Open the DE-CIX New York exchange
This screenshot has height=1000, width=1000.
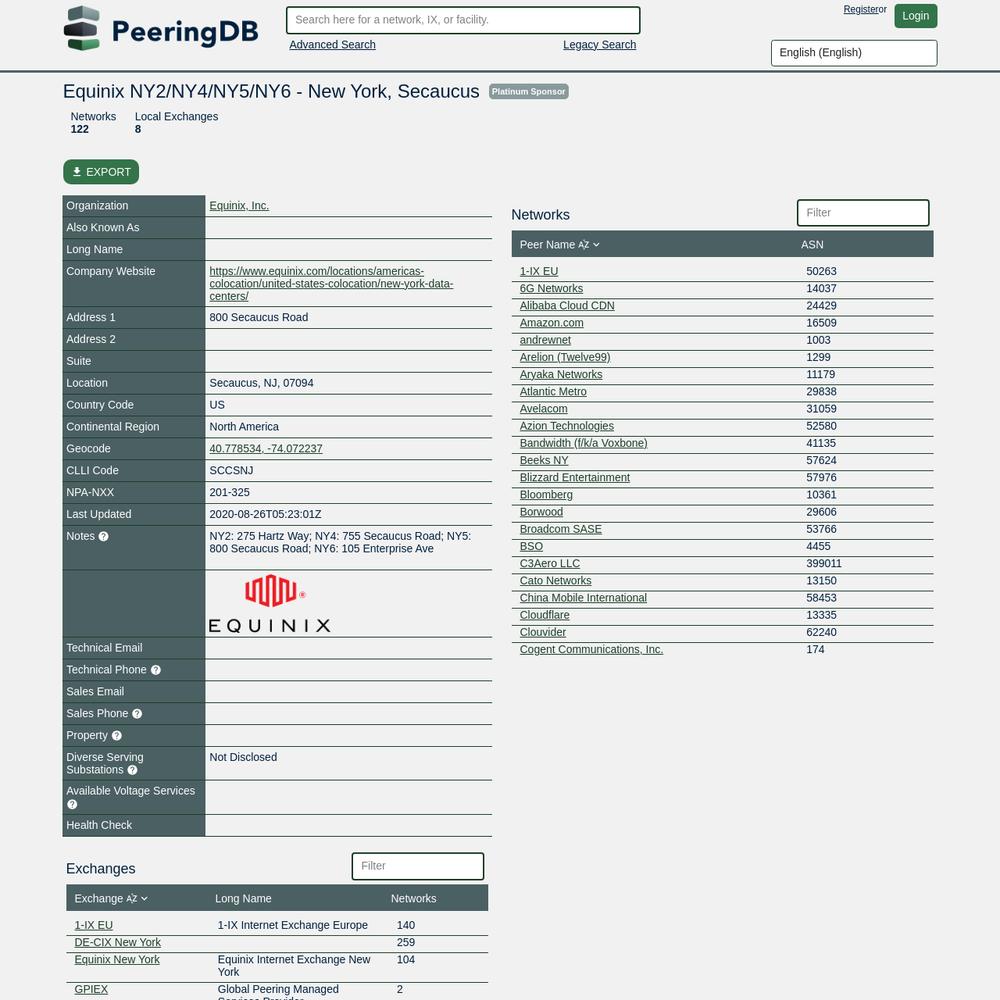117,943
